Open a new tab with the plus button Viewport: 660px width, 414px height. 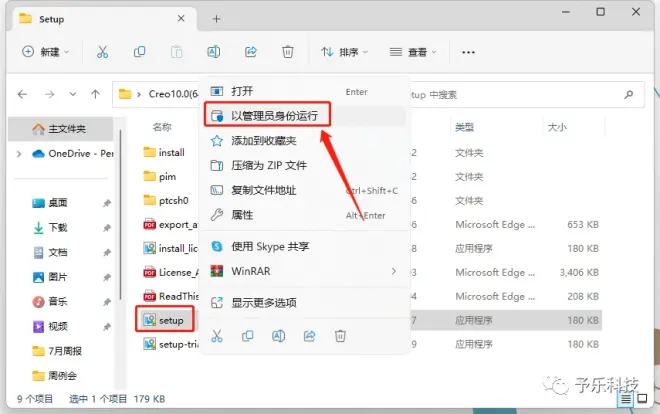[216, 19]
